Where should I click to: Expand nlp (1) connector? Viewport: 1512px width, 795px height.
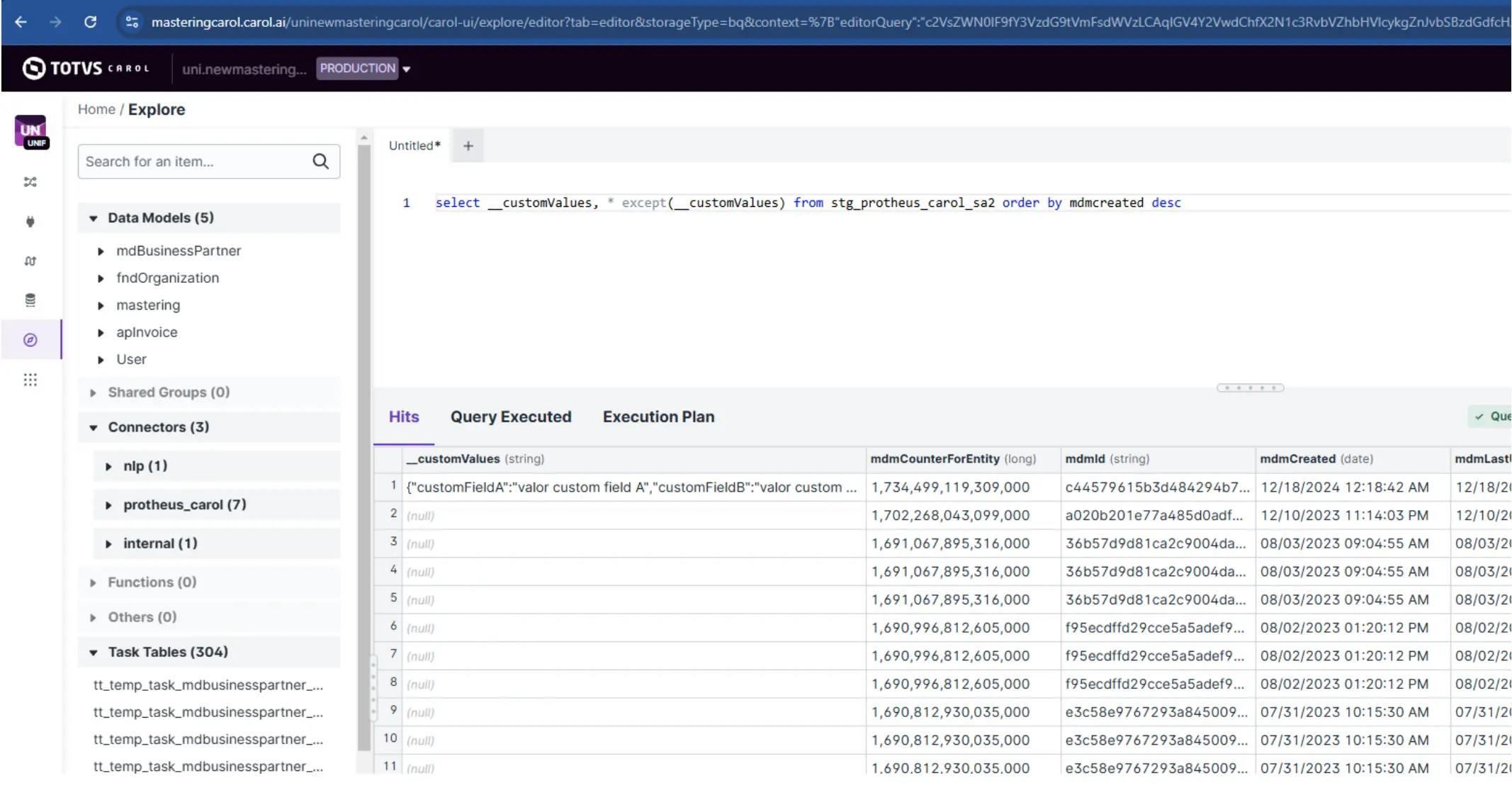tap(216, 466)
